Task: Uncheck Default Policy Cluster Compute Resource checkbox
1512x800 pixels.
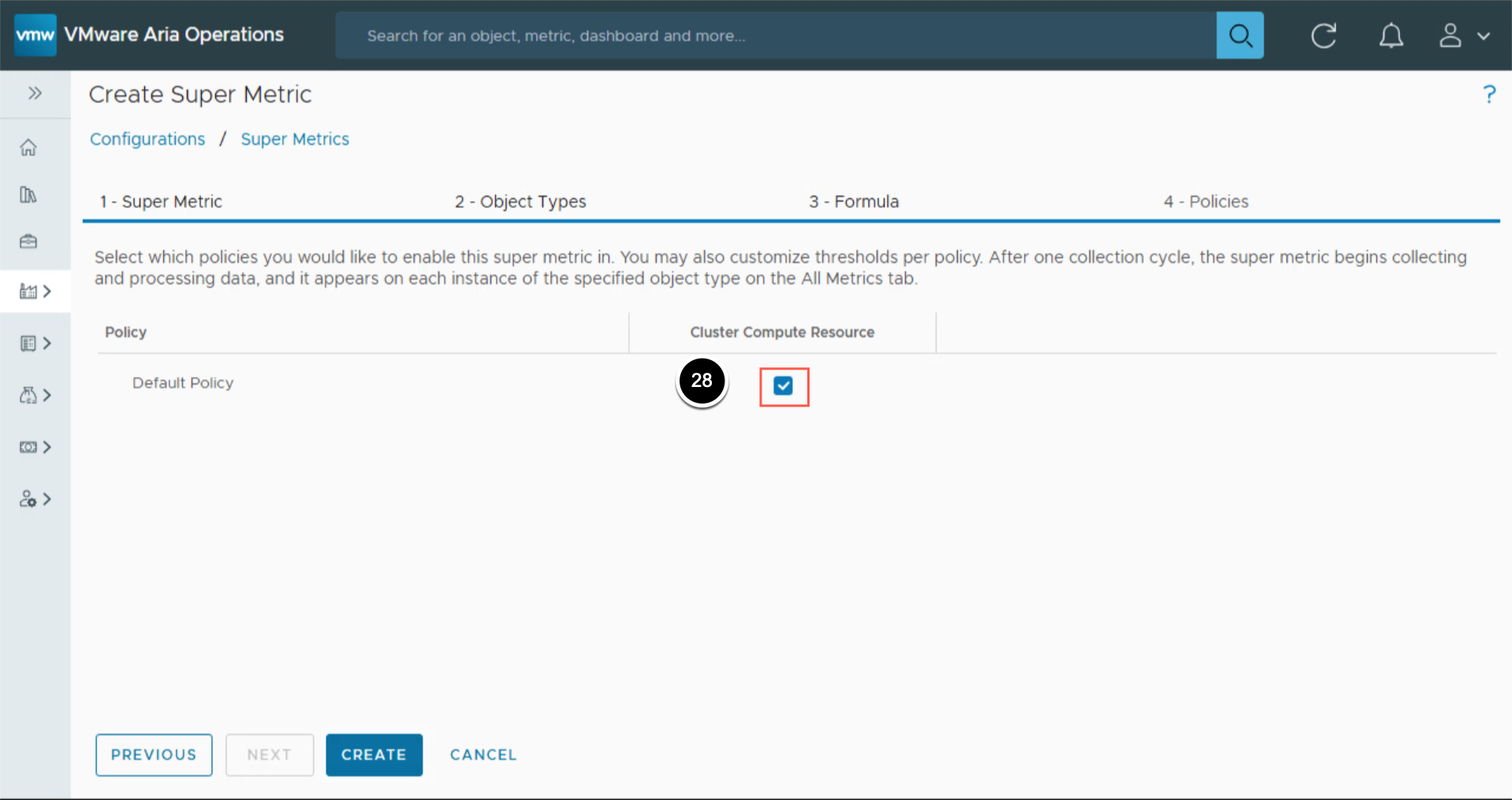Action: pos(783,385)
